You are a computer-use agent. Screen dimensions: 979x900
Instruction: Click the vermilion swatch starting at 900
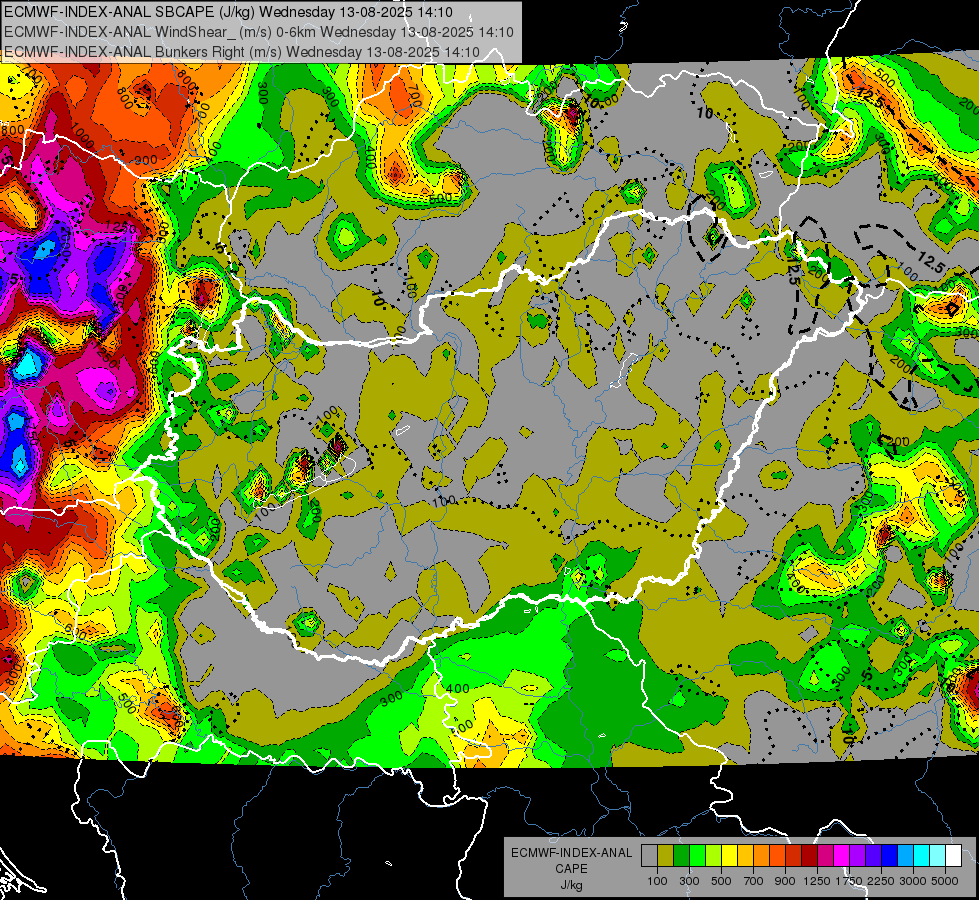tap(794, 856)
